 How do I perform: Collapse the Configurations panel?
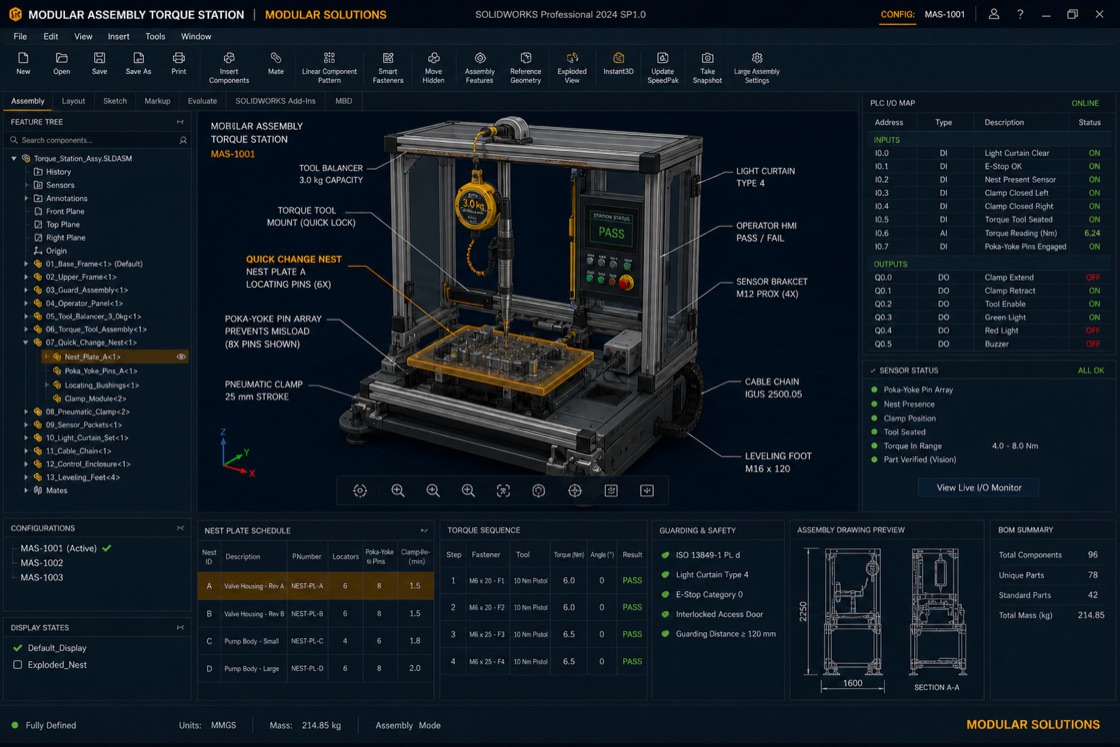[x=180, y=528]
